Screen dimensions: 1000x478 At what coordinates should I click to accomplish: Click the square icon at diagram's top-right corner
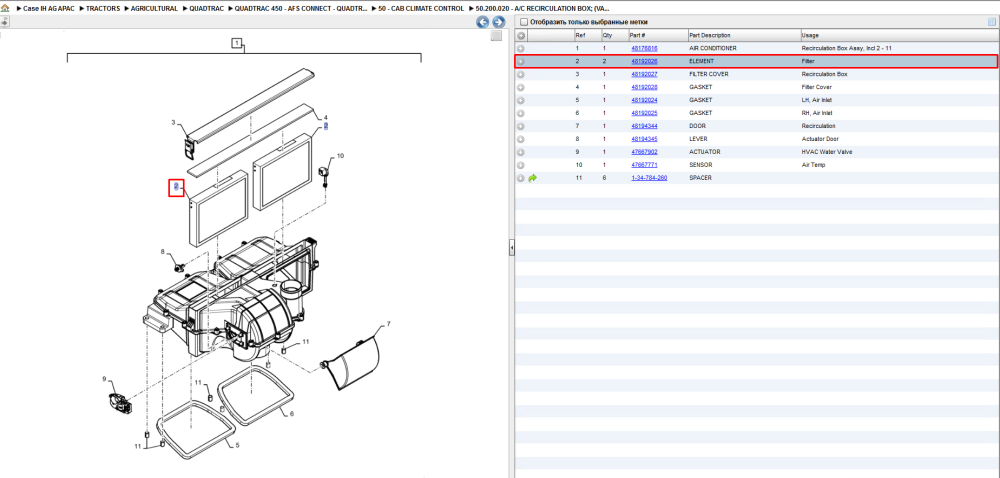tap(496, 36)
